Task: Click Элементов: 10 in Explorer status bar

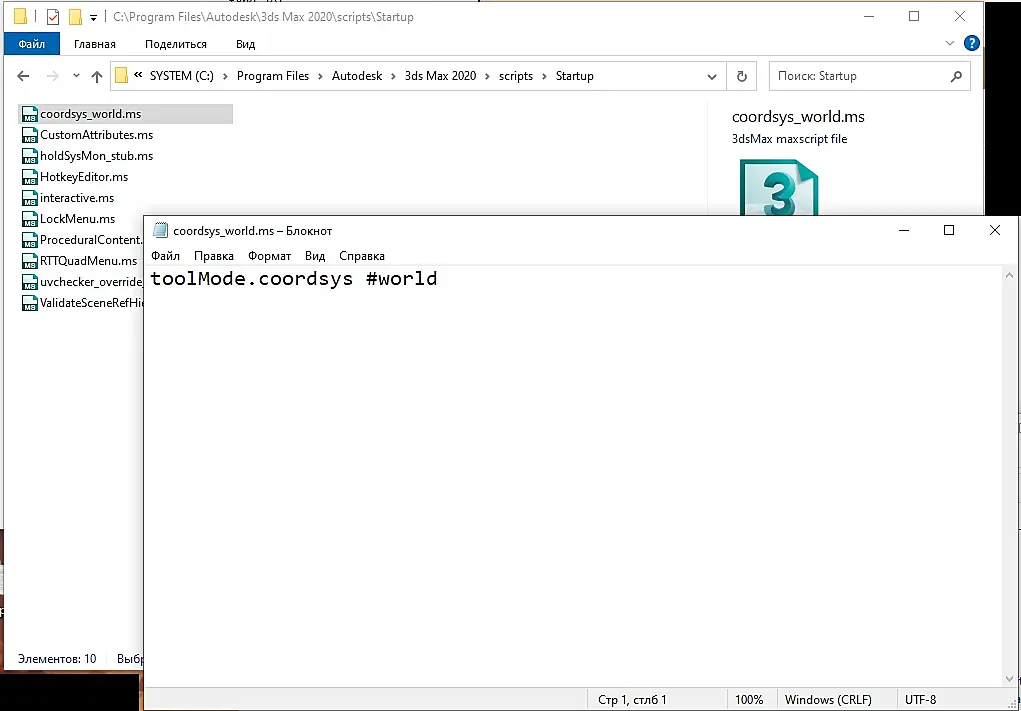Action: pyautogui.click(x=57, y=659)
